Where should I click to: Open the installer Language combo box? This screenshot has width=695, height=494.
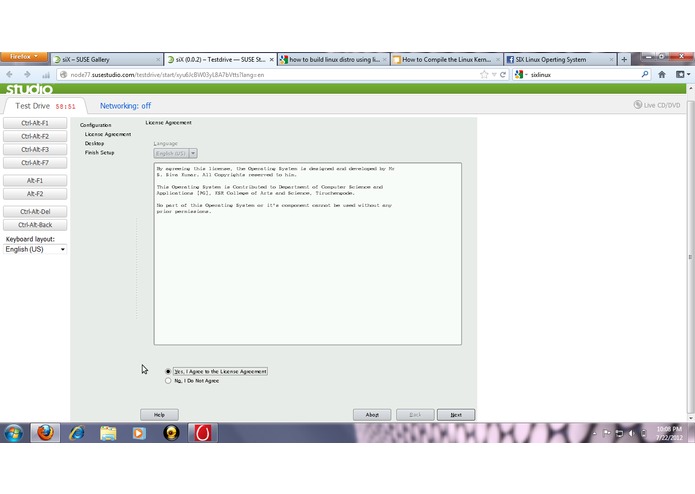point(176,153)
